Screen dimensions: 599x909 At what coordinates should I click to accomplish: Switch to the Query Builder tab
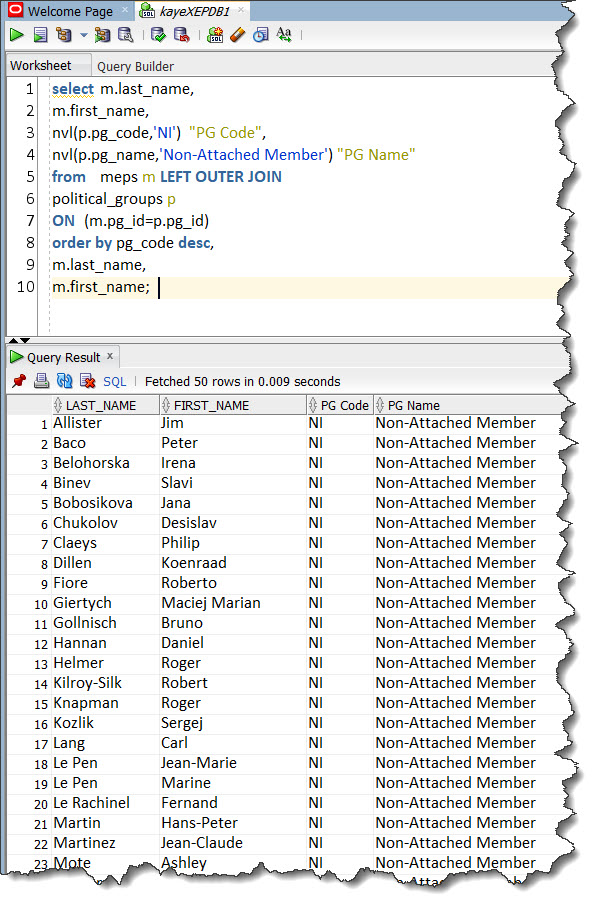tap(135, 67)
